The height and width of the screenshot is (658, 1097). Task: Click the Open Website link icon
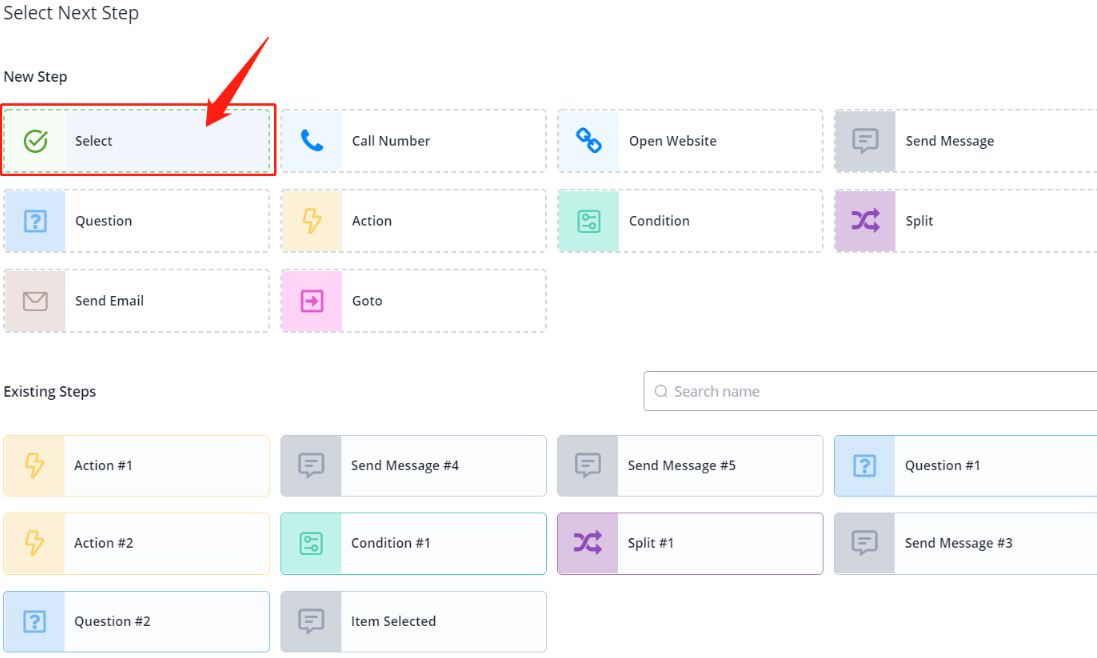[589, 141]
